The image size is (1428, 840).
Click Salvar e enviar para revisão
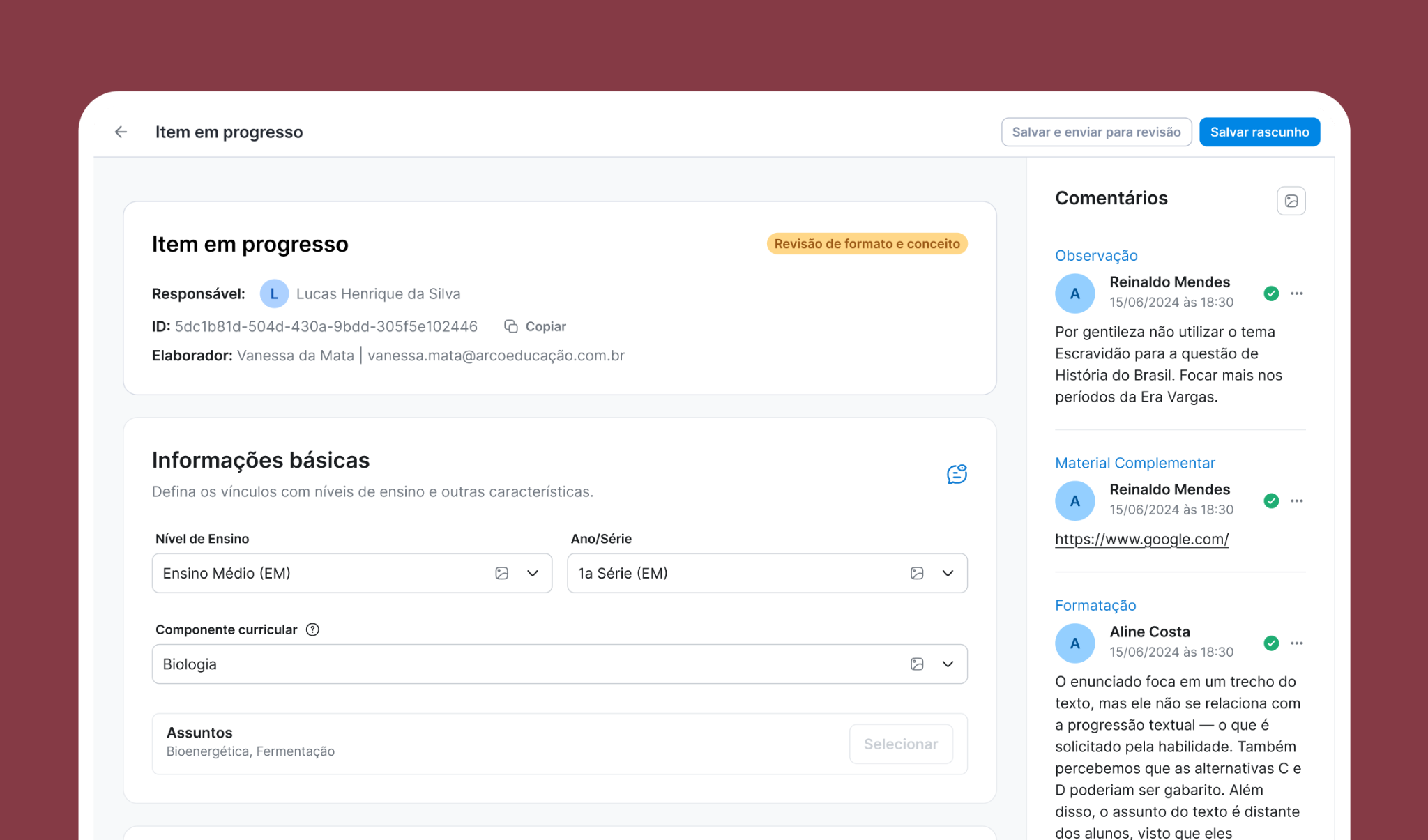(x=1096, y=132)
